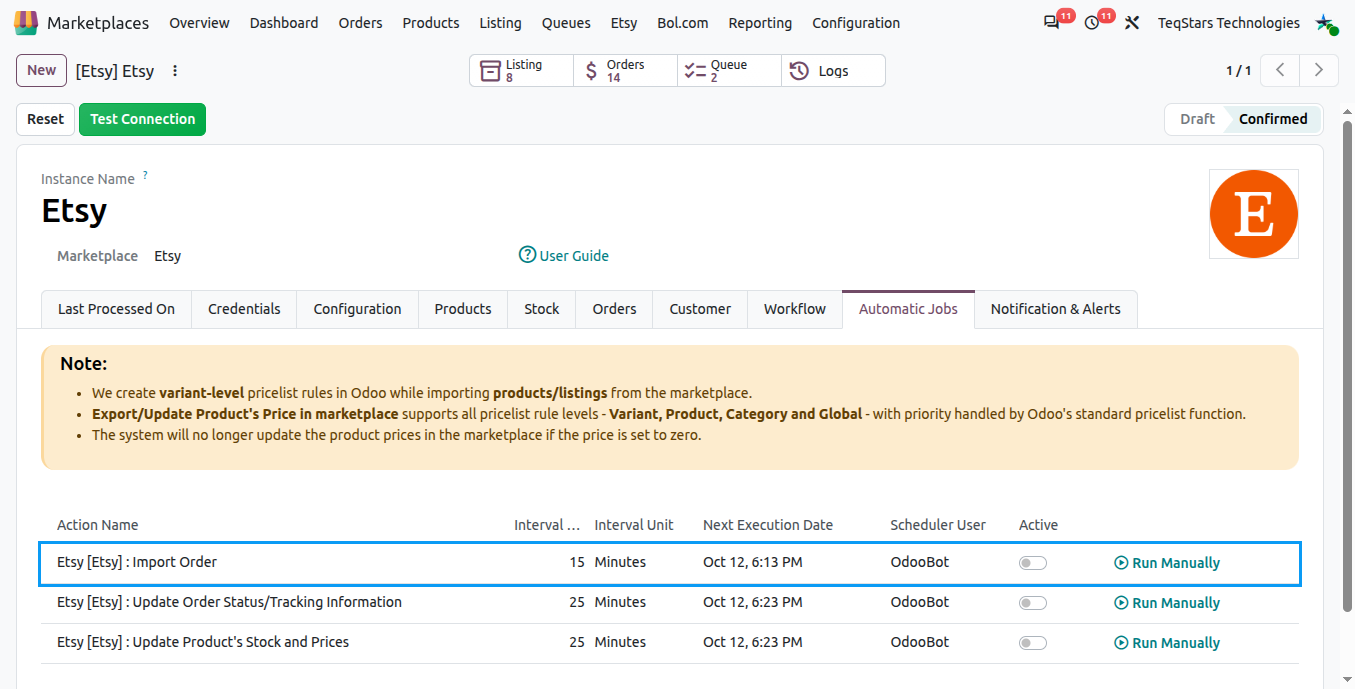
Task: Click 'Etsy [Etsy] : Import Order' row
Action: 670,563
